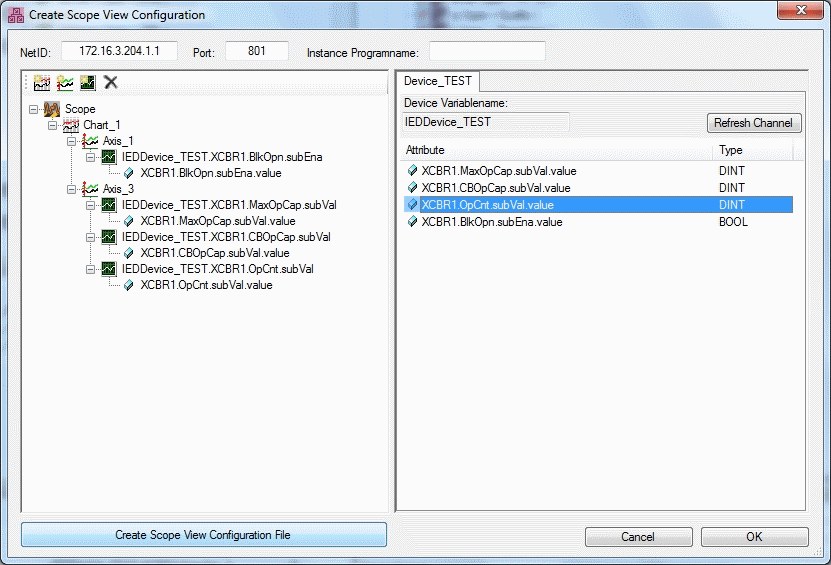The image size is (831, 565).
Task: Select IEDDevice_TEST.XCBR1.MaxOpCap.subVal tree label
Action: click(x=229, y=205)
